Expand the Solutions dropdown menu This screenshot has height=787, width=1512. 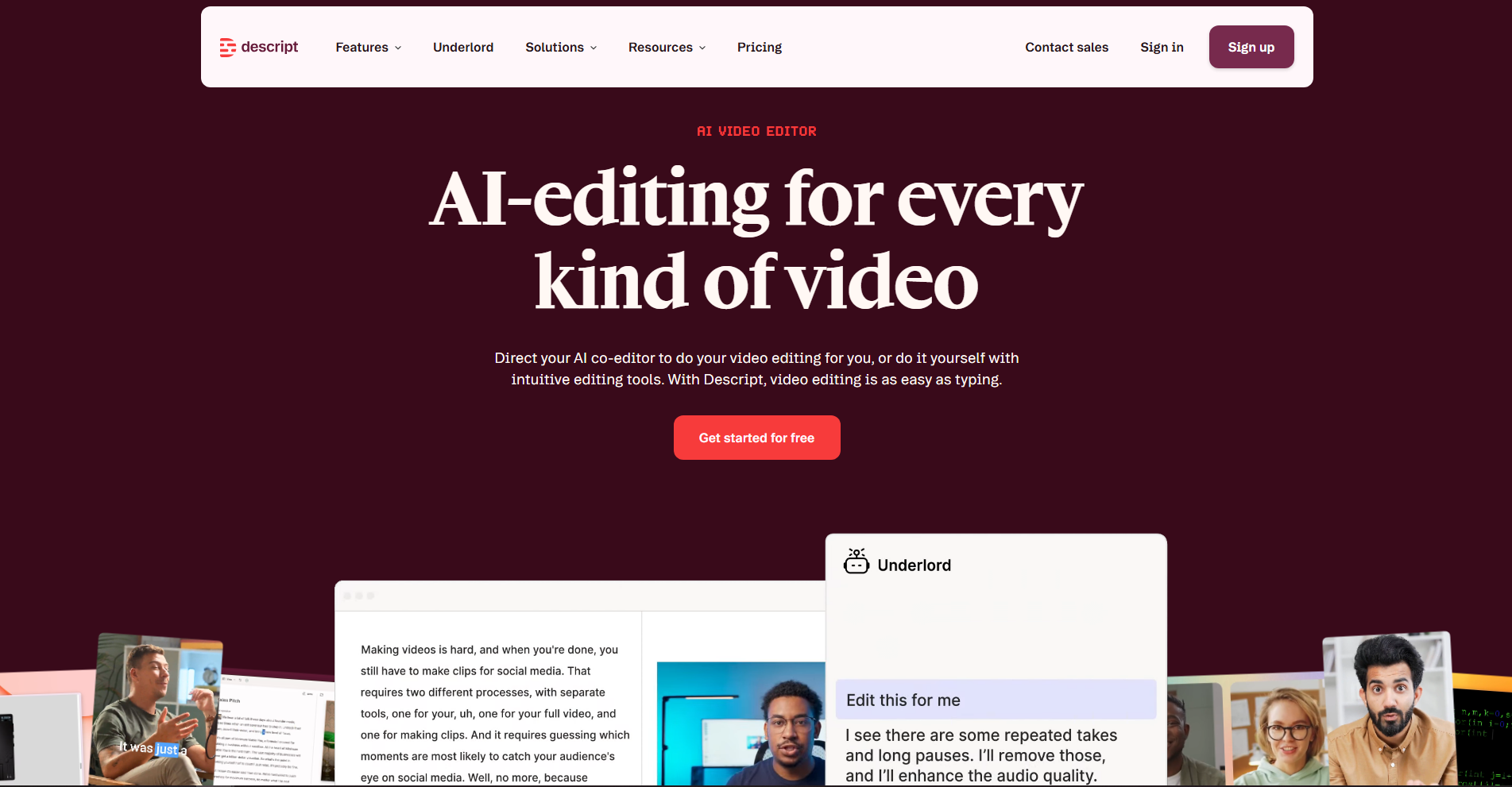tap(561, 48)
